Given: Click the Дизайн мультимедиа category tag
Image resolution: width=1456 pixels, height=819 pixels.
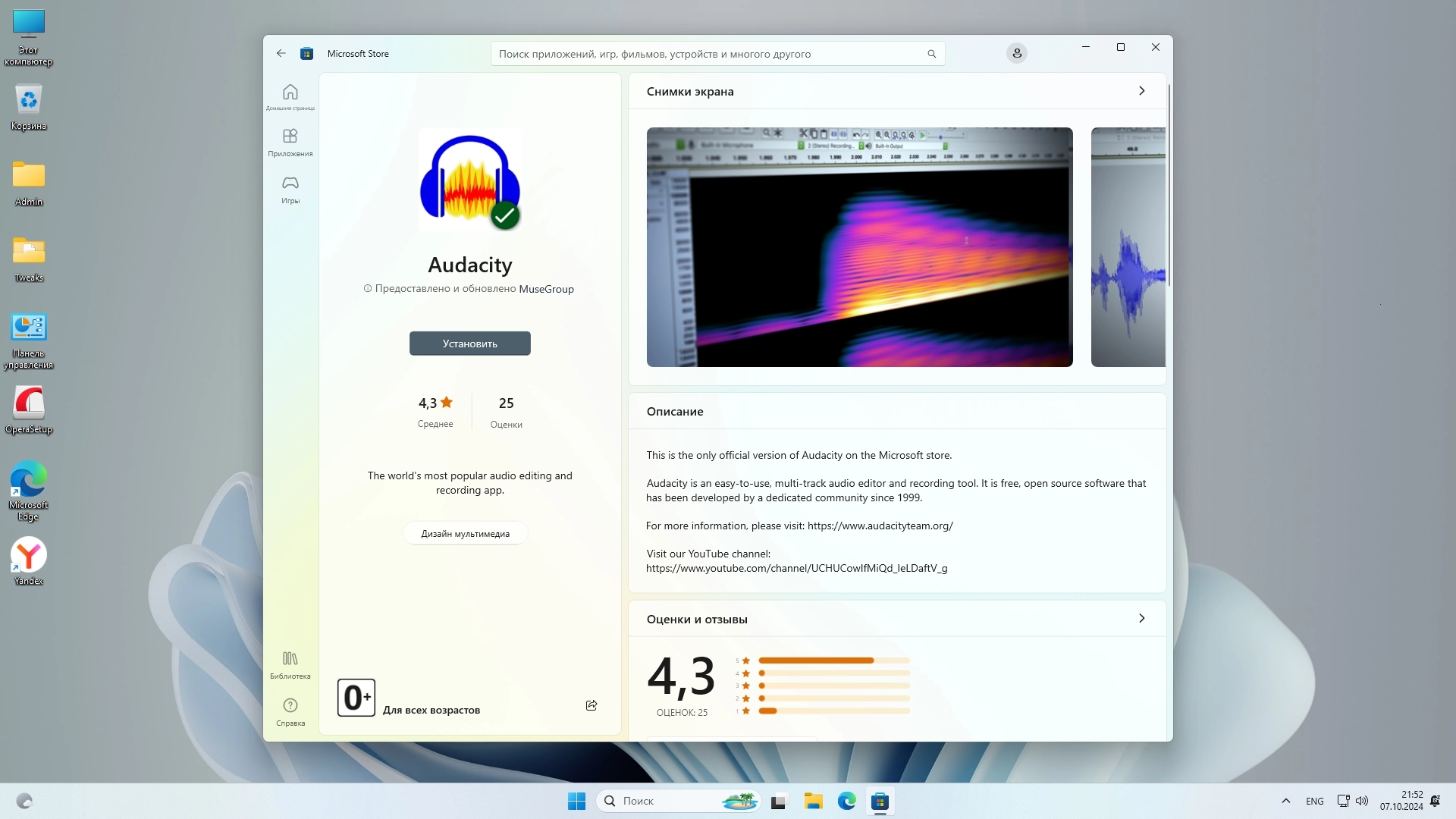Looking at the screenshot, I should pos(465,534).
